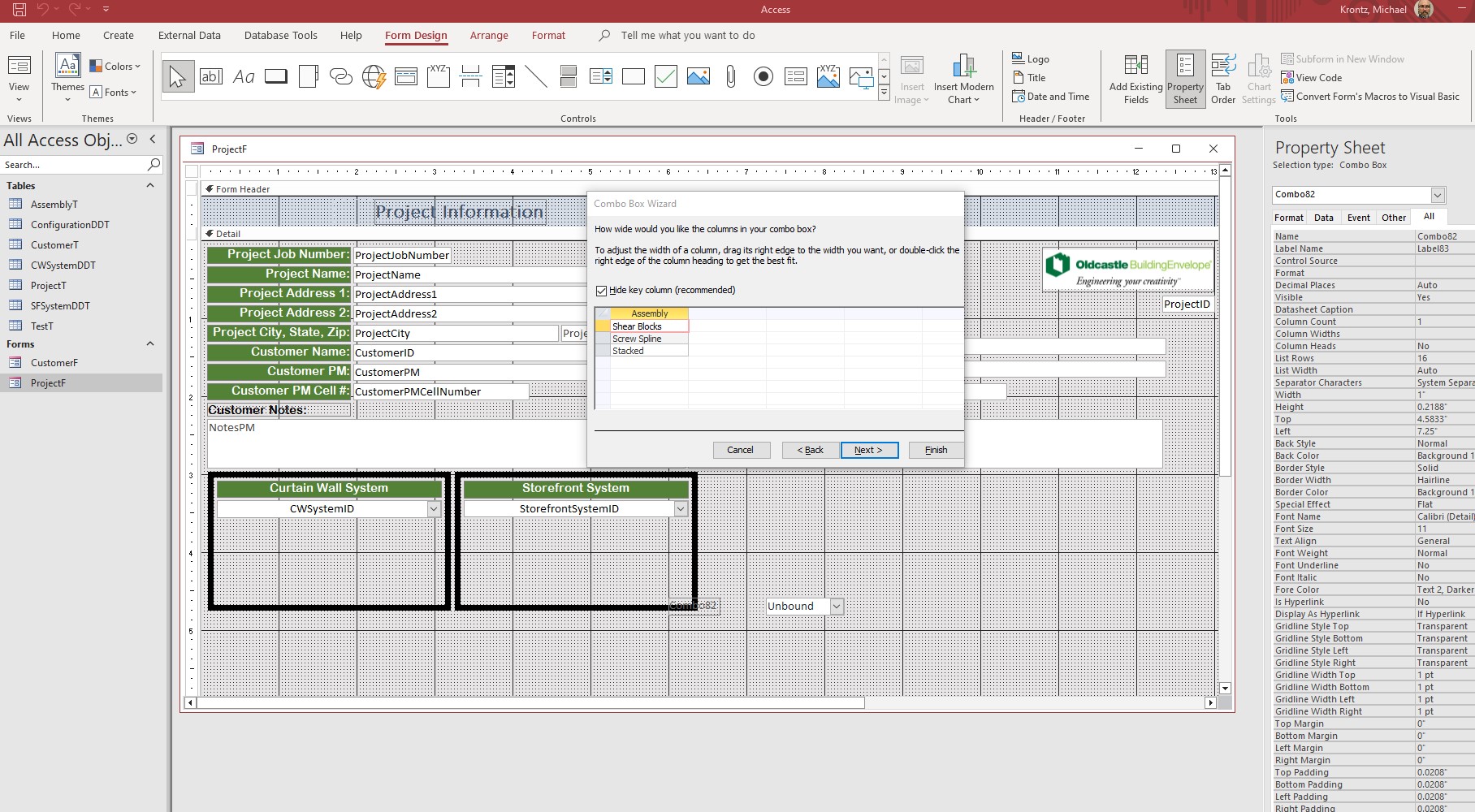This screenshot has width=1475, height=812.
Task: Uncheck Hide key column option
Action: (602, 291)
